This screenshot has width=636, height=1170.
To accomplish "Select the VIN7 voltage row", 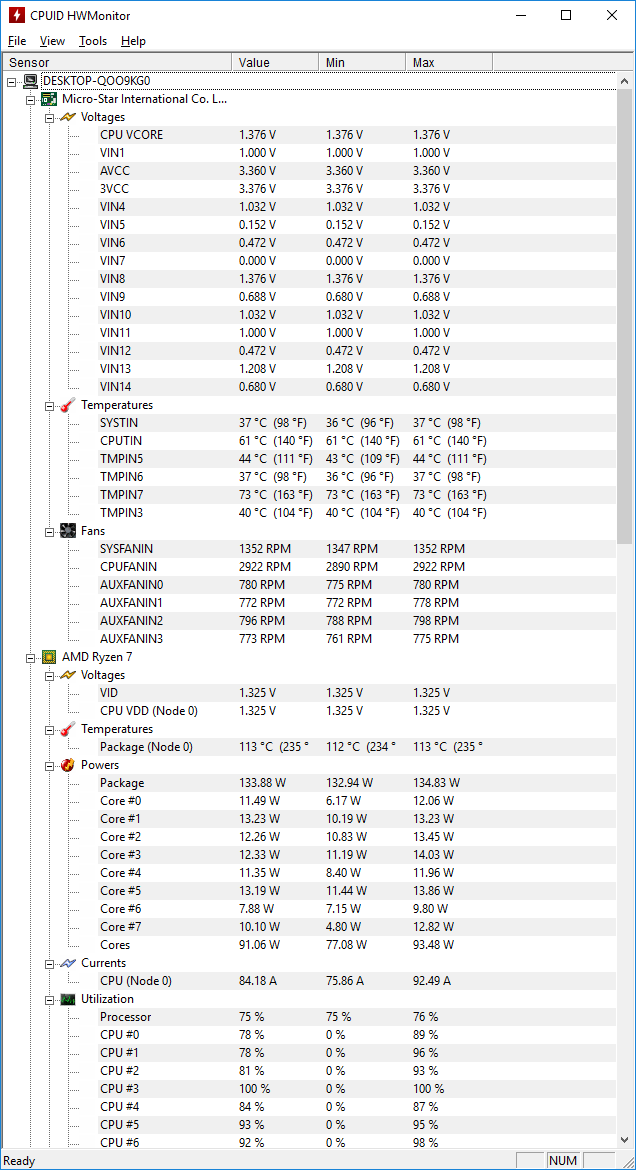I will point(357,261).
